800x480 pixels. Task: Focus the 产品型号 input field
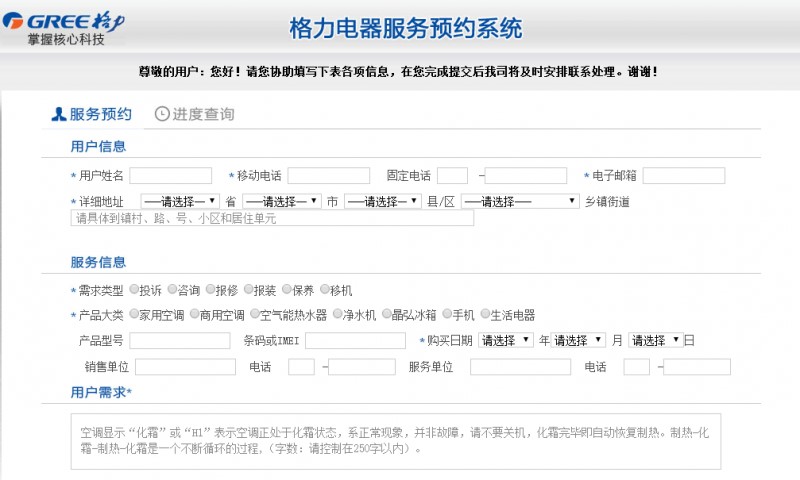point(180,341)
